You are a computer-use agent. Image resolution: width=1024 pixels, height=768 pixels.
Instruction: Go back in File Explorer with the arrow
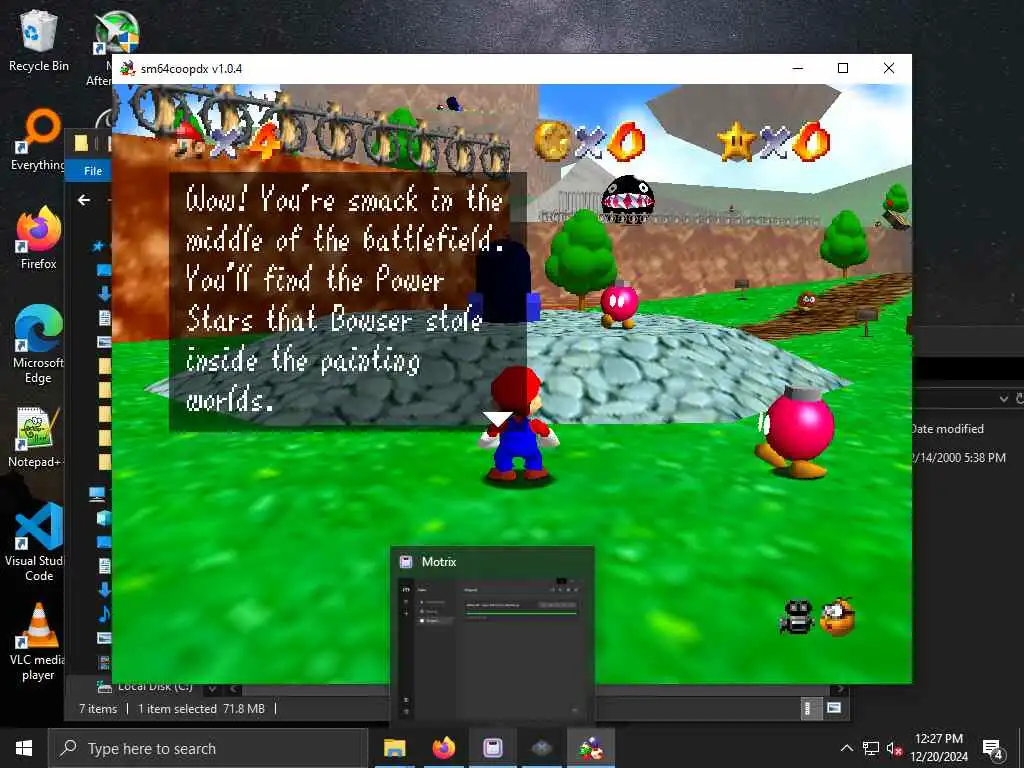(x=84, y=200)
